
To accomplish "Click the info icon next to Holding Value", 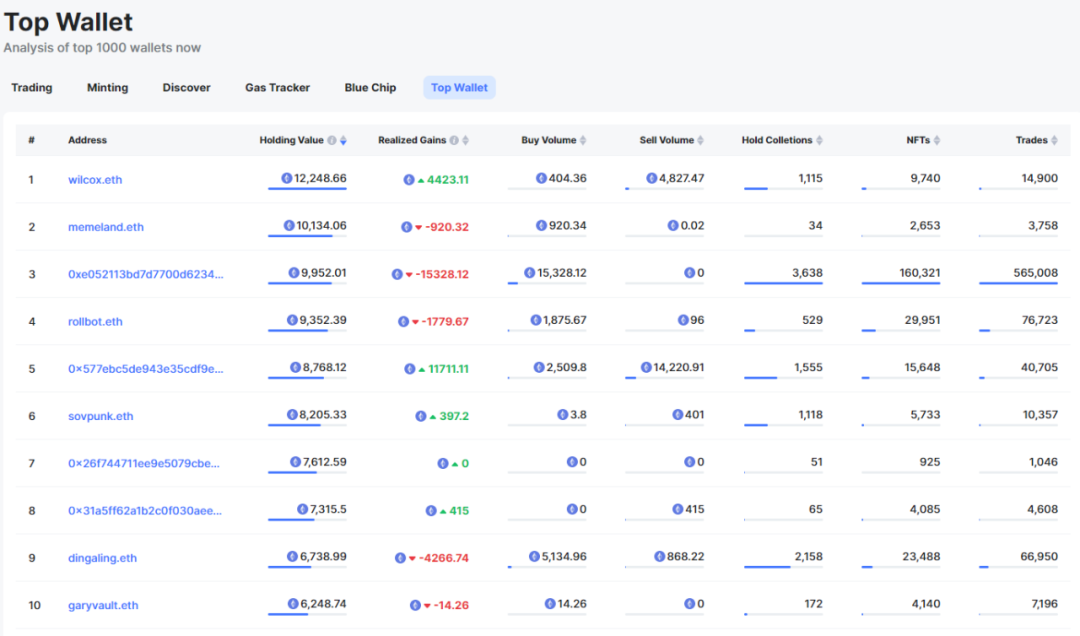I will point(332,141).
